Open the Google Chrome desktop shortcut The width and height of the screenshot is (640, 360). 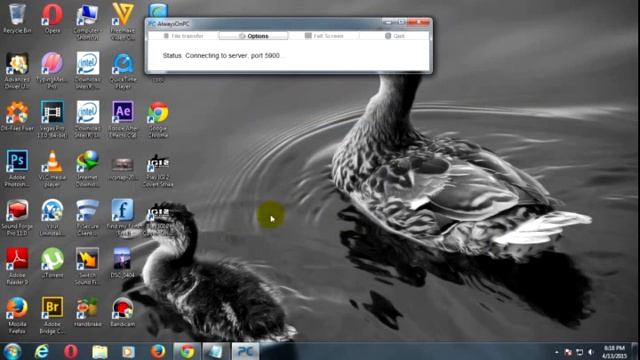coord(158,120)
